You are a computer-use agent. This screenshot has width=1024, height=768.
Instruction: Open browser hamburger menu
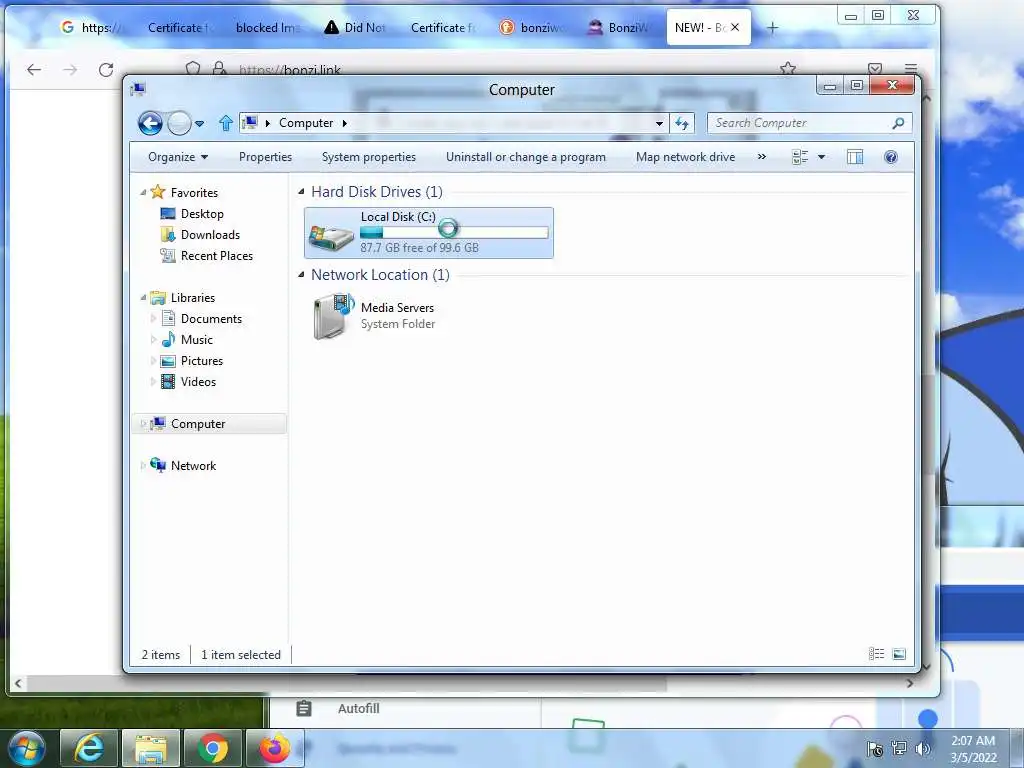[x=911, y=69]
